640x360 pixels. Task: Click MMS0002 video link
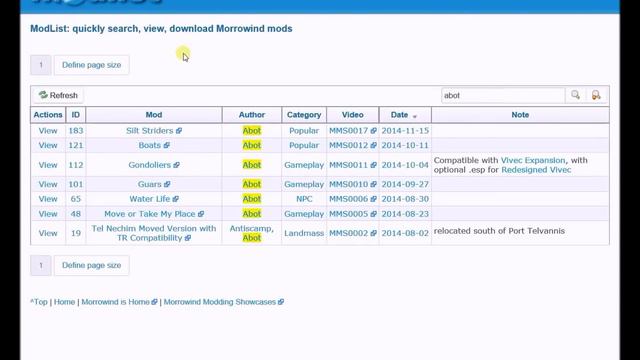coord(349,233)
